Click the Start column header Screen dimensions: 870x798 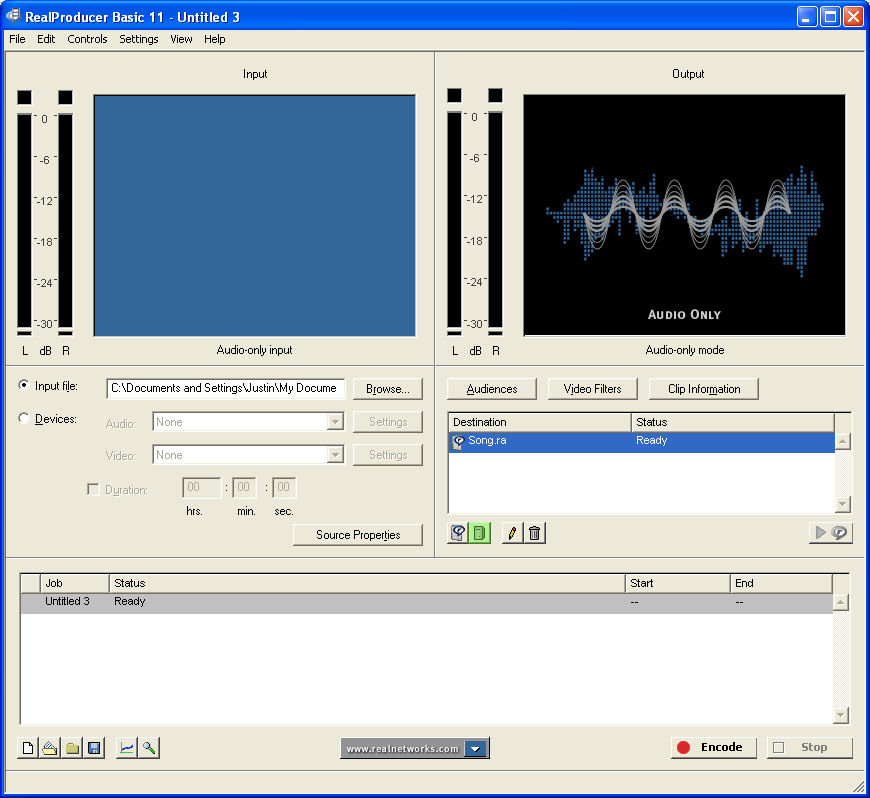(x=677, y=583)
